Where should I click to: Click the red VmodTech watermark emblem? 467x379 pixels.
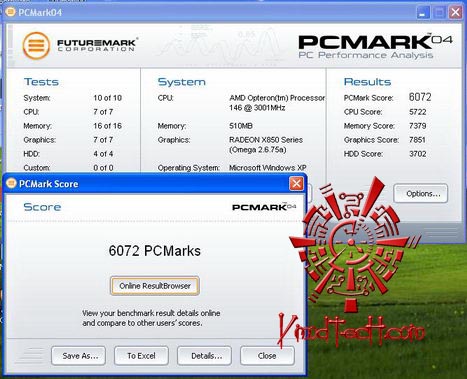click(x=355, y=243)
